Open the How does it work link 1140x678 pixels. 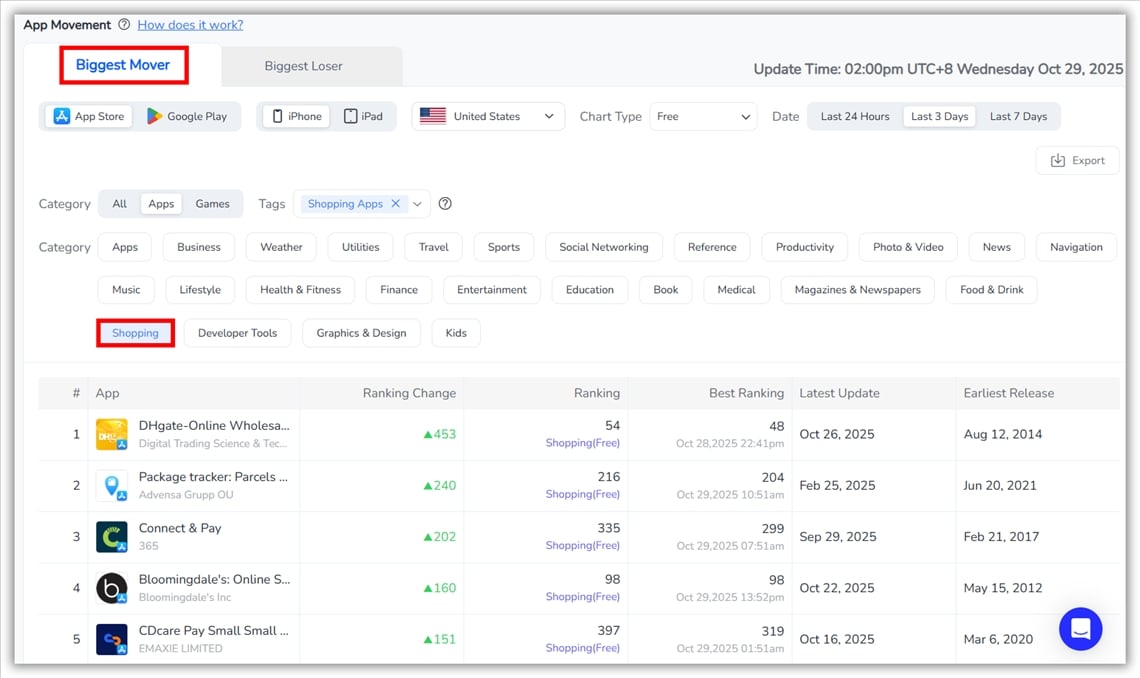click(190, 25)
